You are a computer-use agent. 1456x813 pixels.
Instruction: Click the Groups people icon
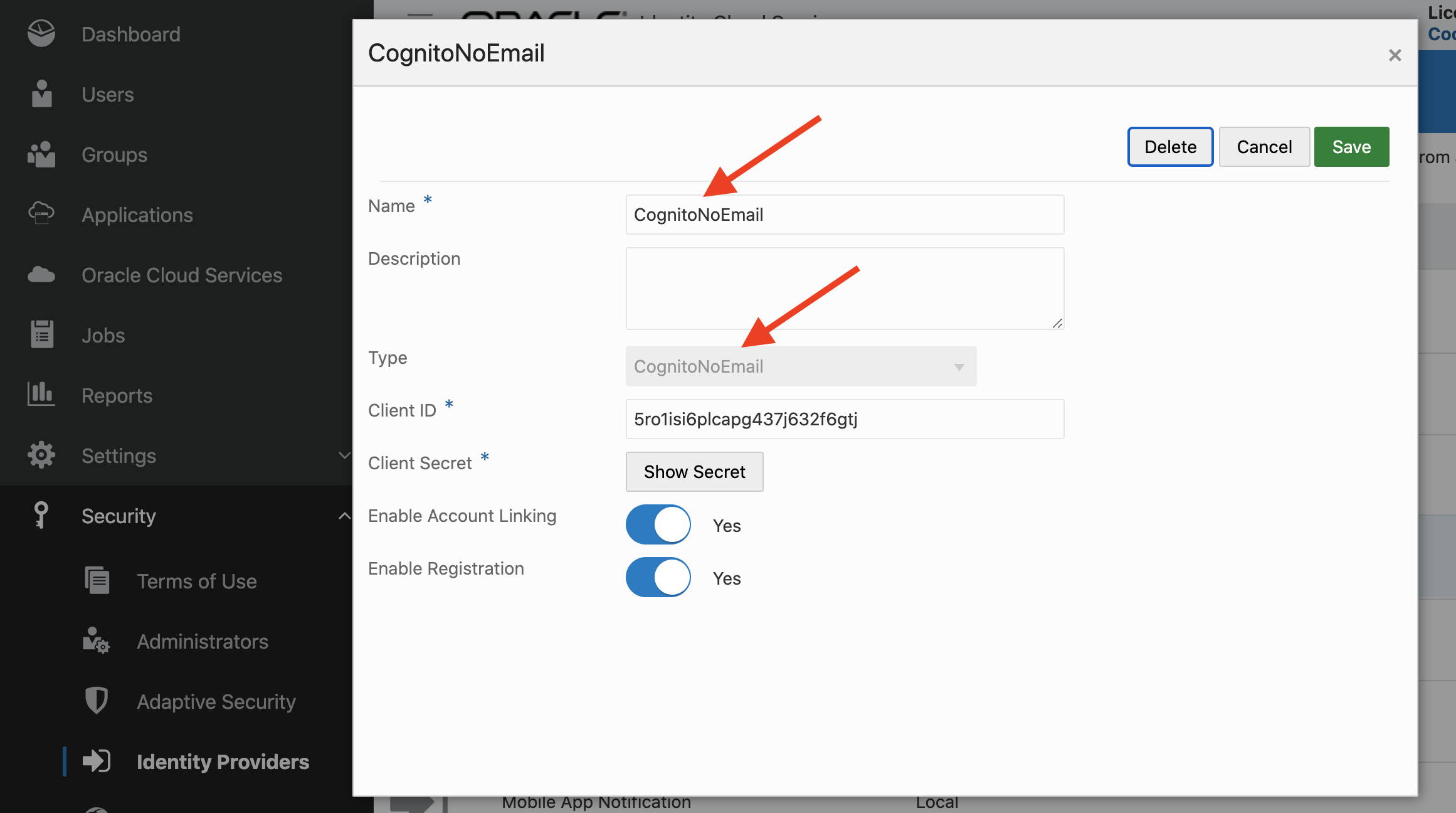pos(41,154)
